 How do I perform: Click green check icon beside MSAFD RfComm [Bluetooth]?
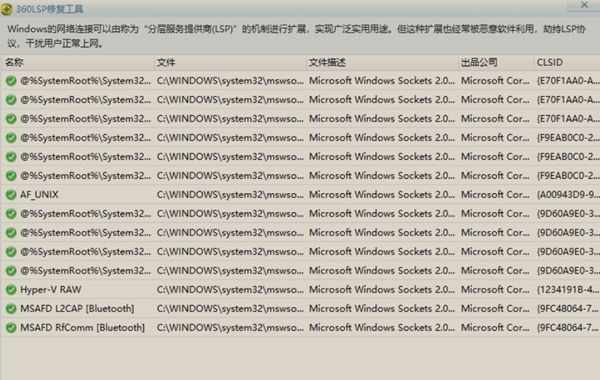pyautogui.click(x=11, y=328)
